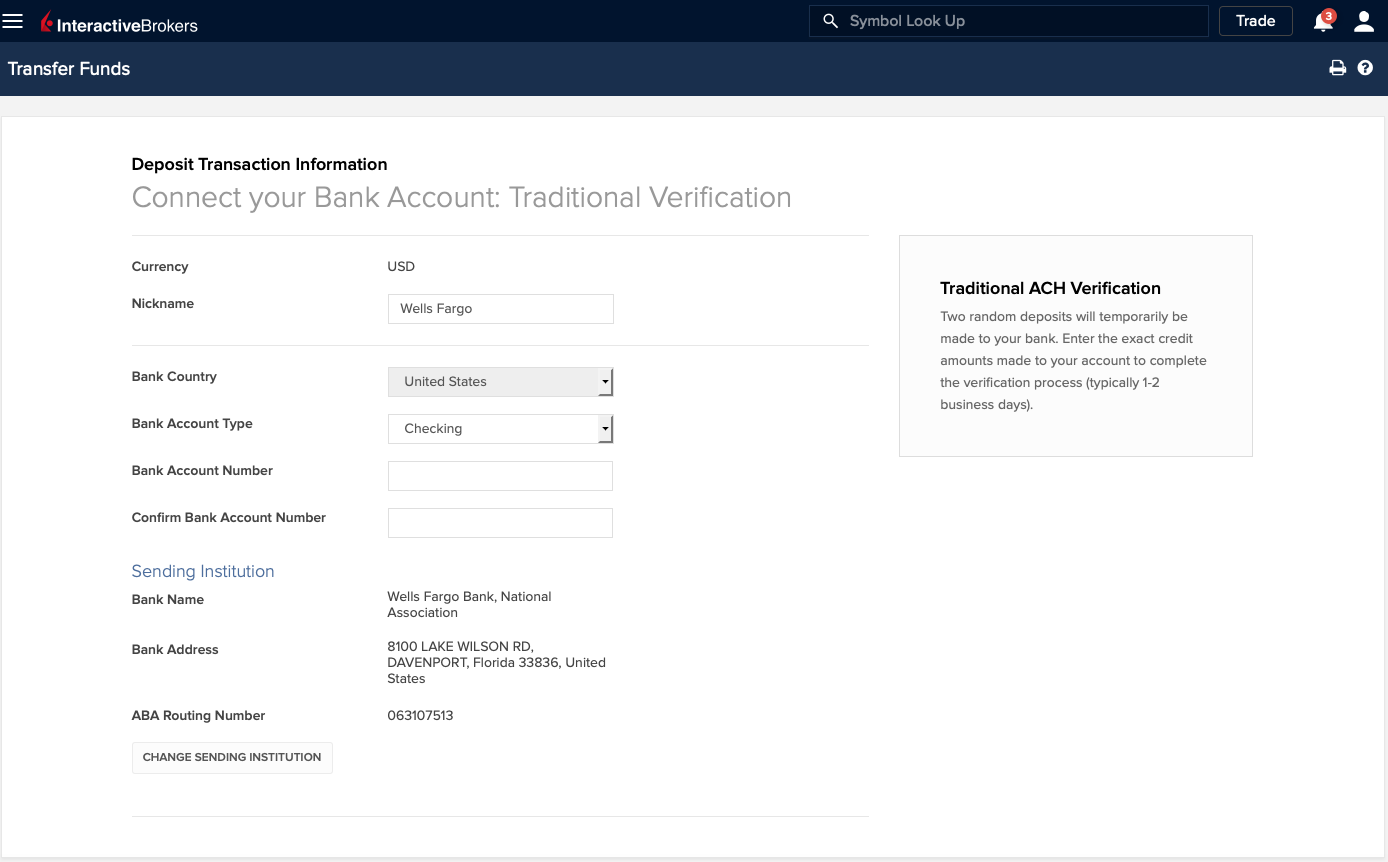Click the ABA routing number 063107513

tap(420, 716)
